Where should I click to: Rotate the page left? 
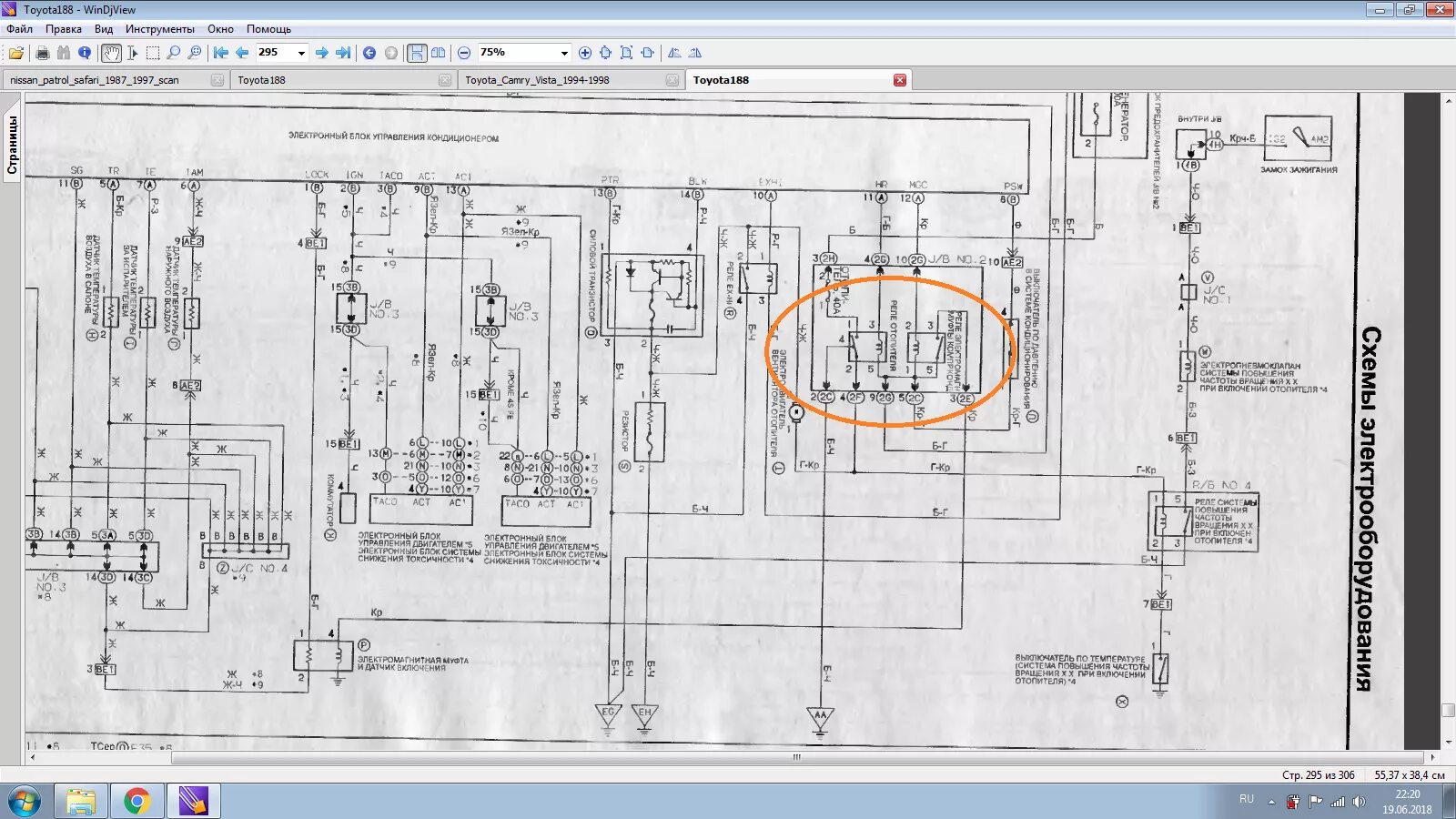tap(674, 53)
